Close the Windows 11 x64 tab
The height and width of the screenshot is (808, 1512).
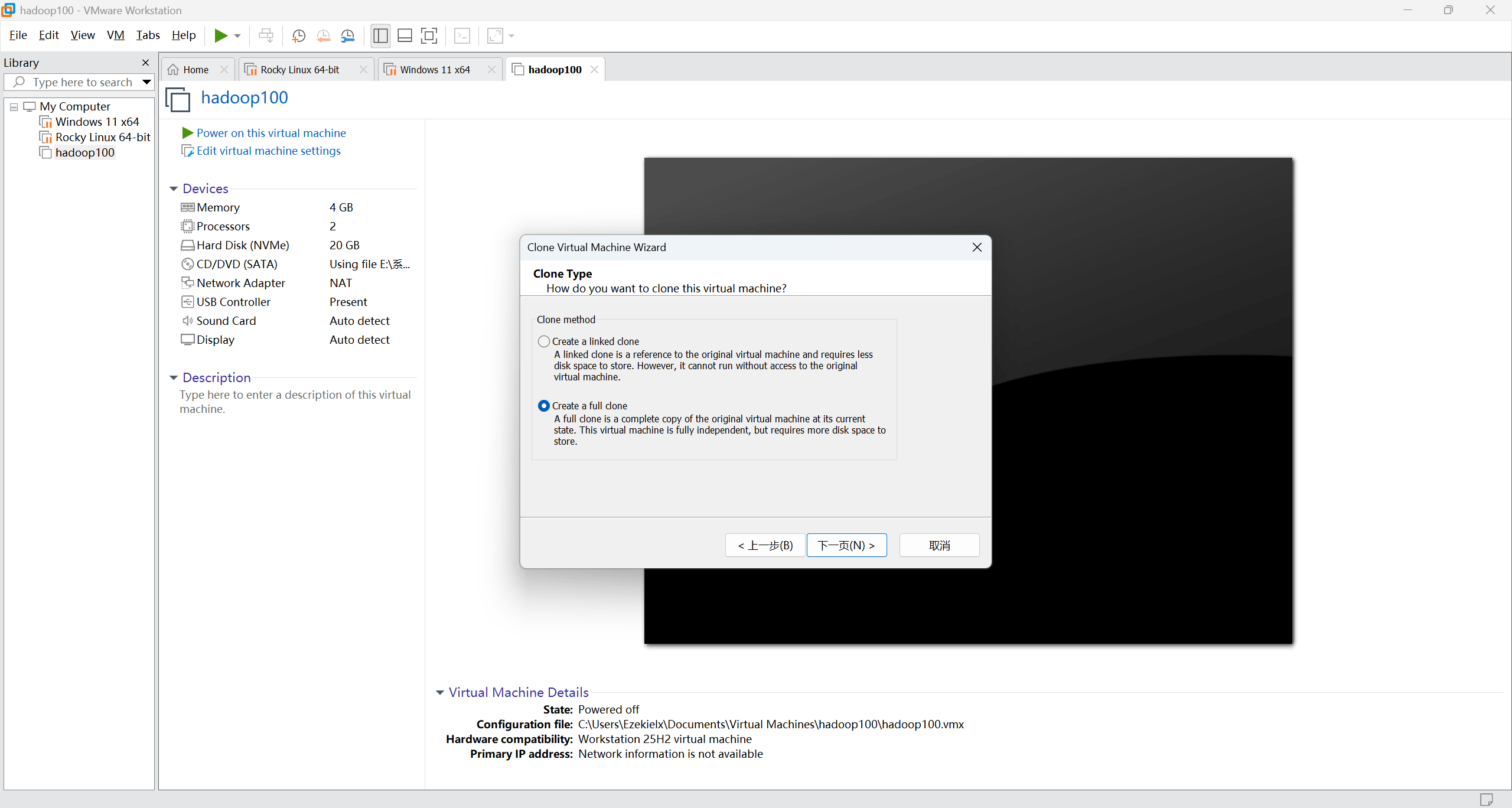[491, 70]
